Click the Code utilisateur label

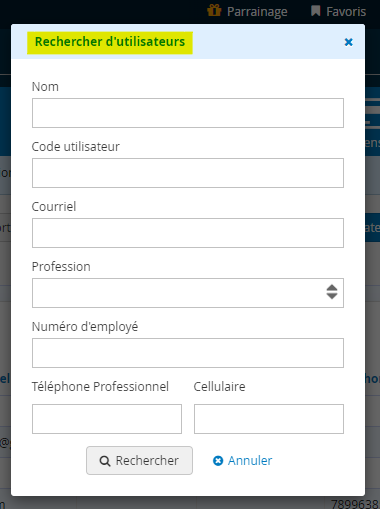click(76, 146)
